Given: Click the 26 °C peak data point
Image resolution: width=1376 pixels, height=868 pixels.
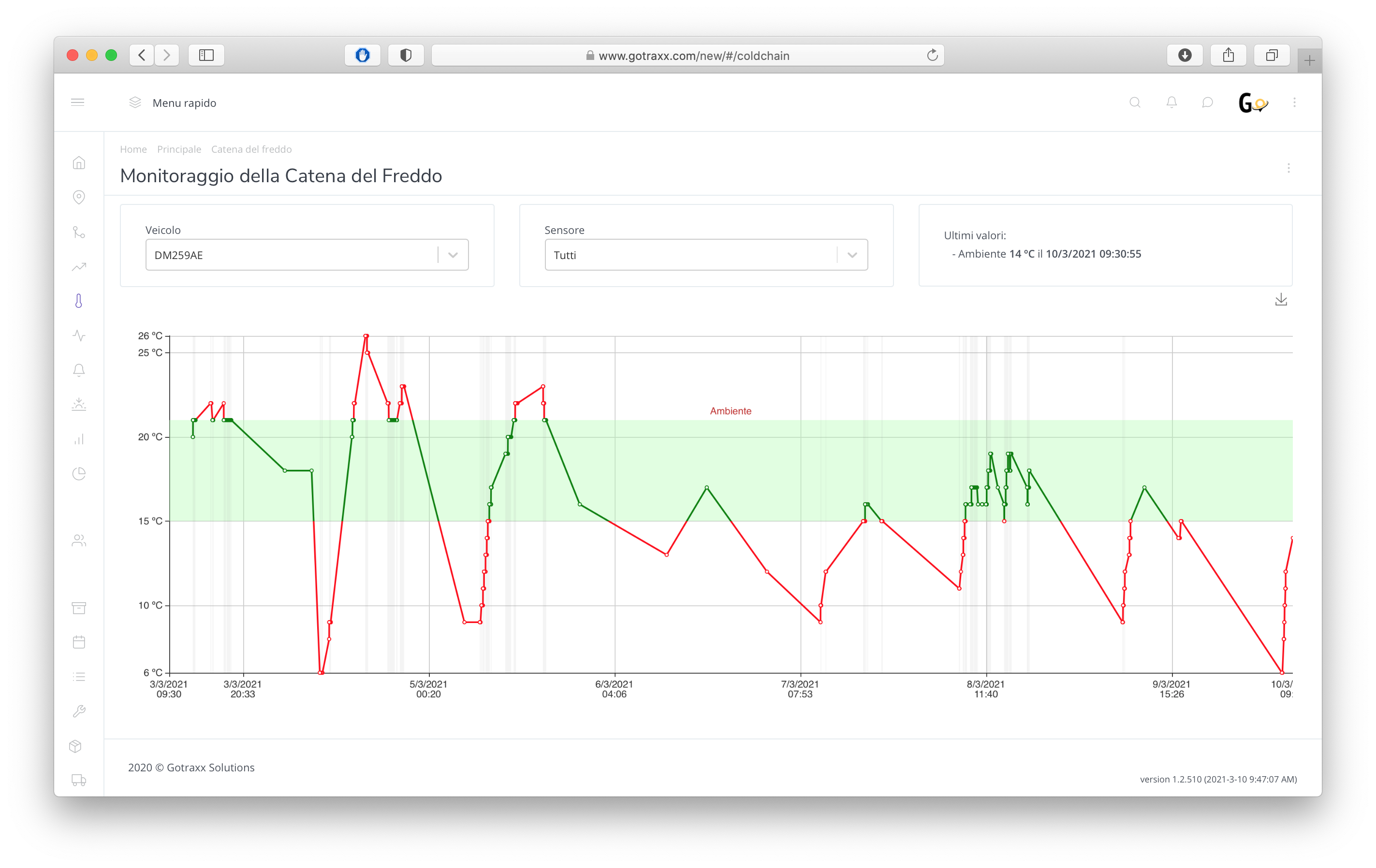Looking at the screenshot, I should (x=366, y=336).
